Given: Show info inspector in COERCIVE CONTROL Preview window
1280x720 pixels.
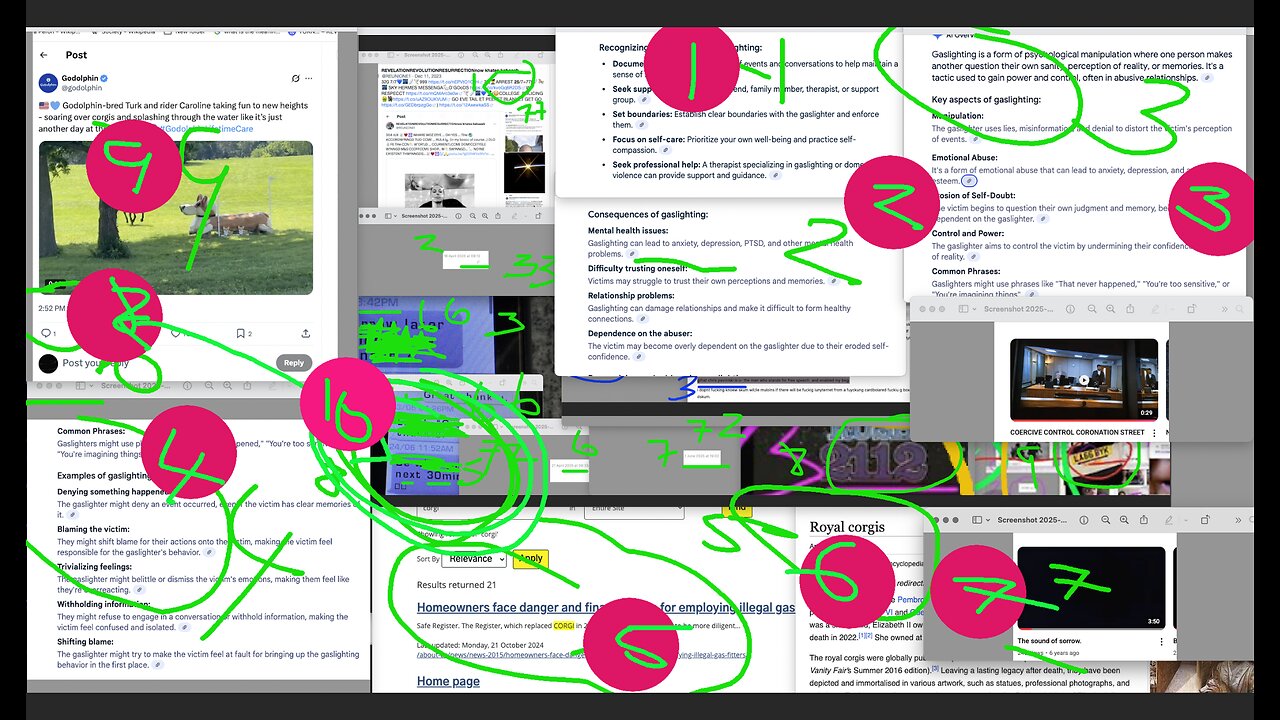Looking at the screenshot, I should [x=1070, y=309].
